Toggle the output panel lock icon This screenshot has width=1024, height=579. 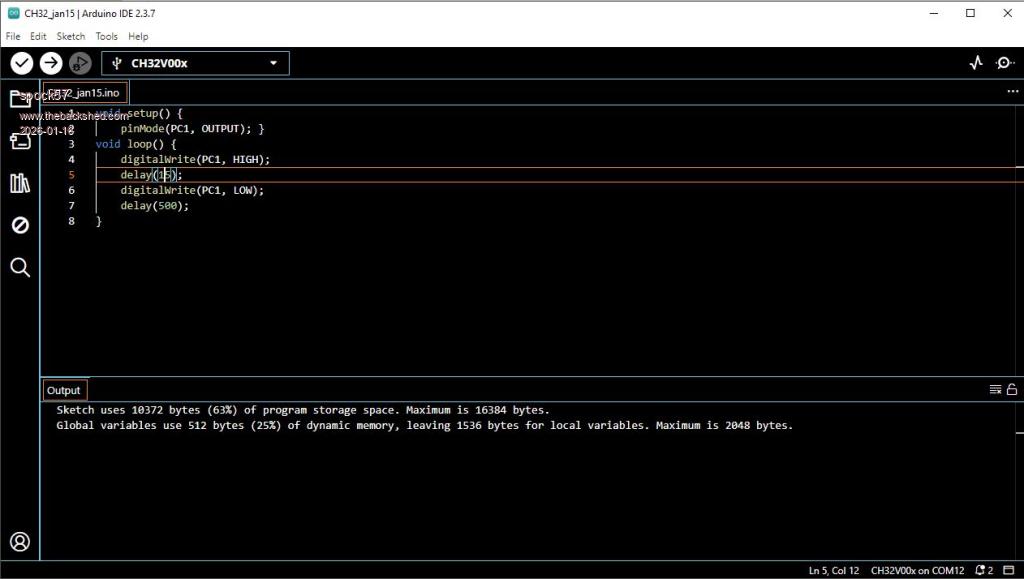(1011, 389)
